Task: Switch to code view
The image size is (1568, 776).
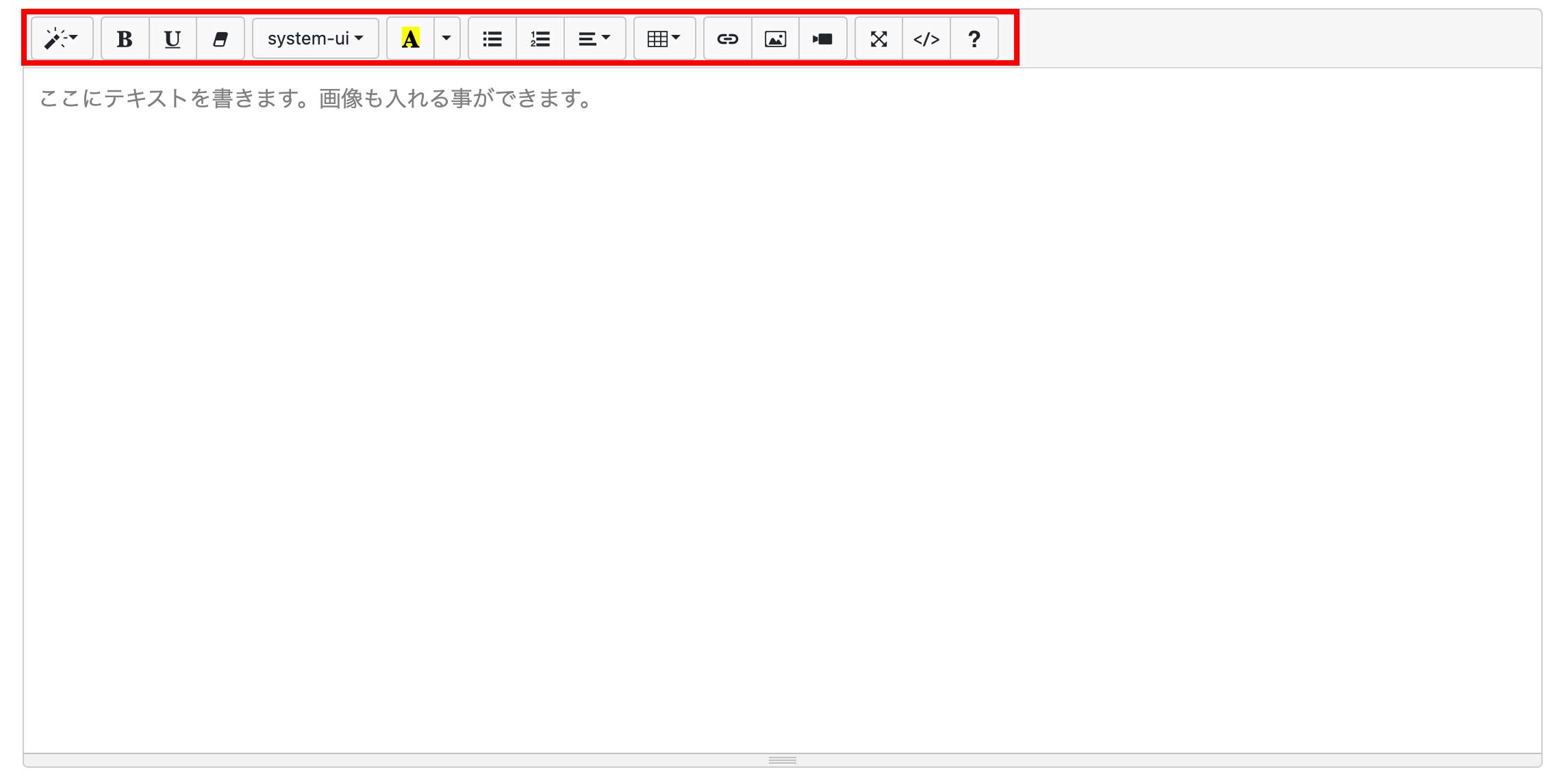Action: coord(926,39)
